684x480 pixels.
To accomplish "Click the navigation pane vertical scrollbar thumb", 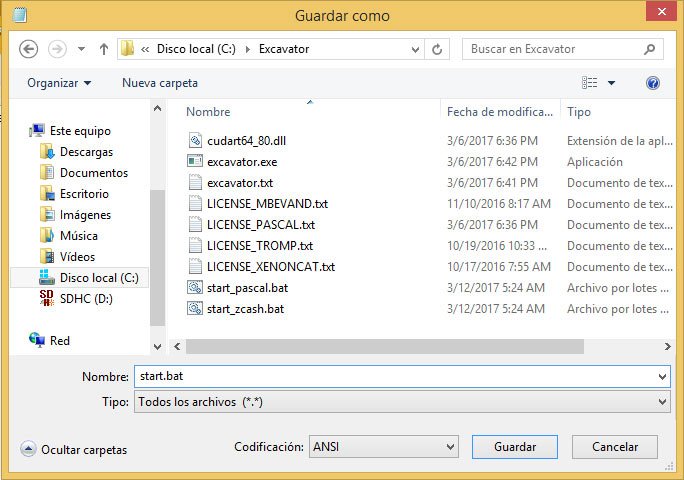I will [x=157, y=257].
